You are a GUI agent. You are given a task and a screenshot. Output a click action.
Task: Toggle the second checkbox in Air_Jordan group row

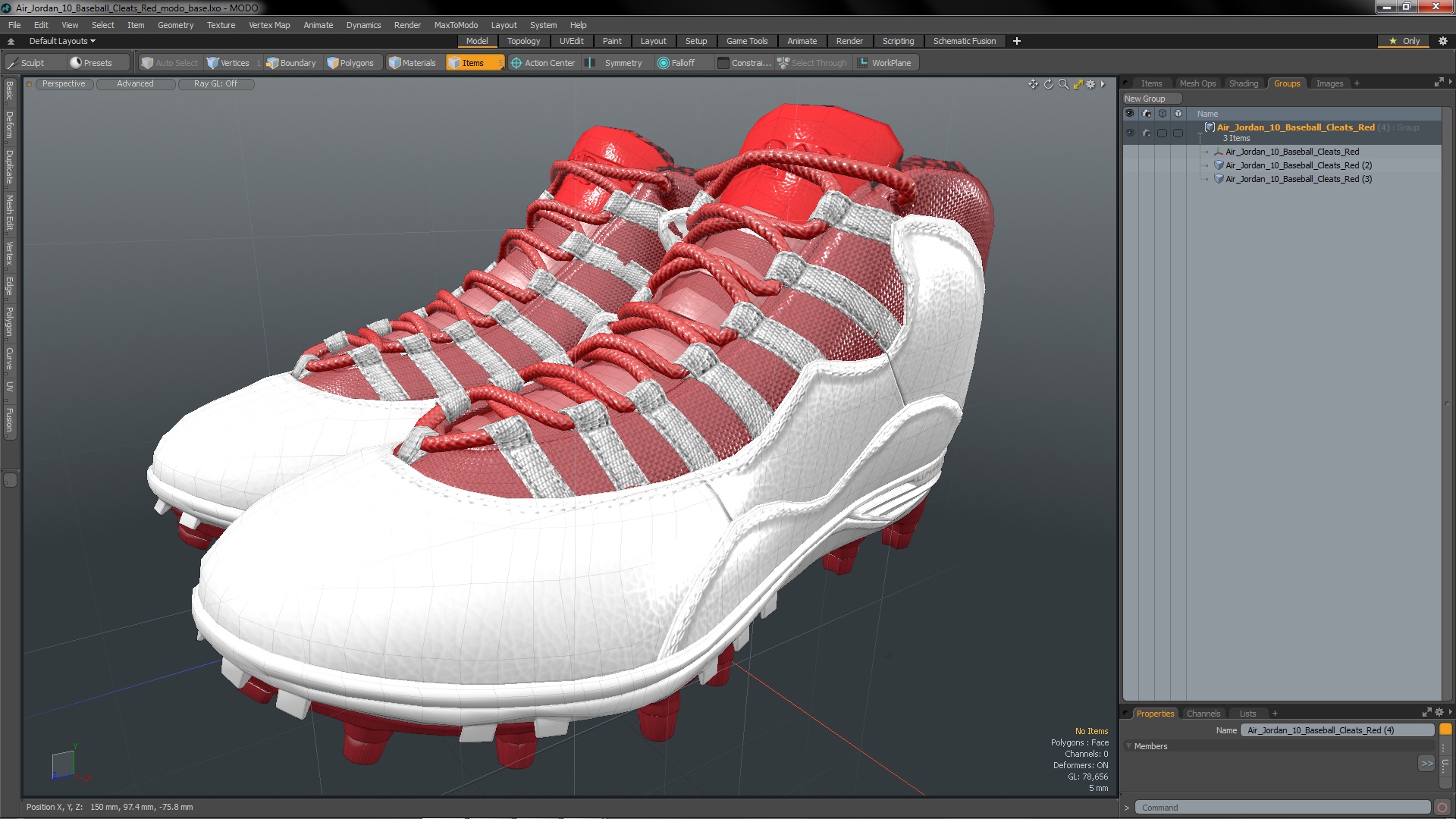(x=1178, y=133)
